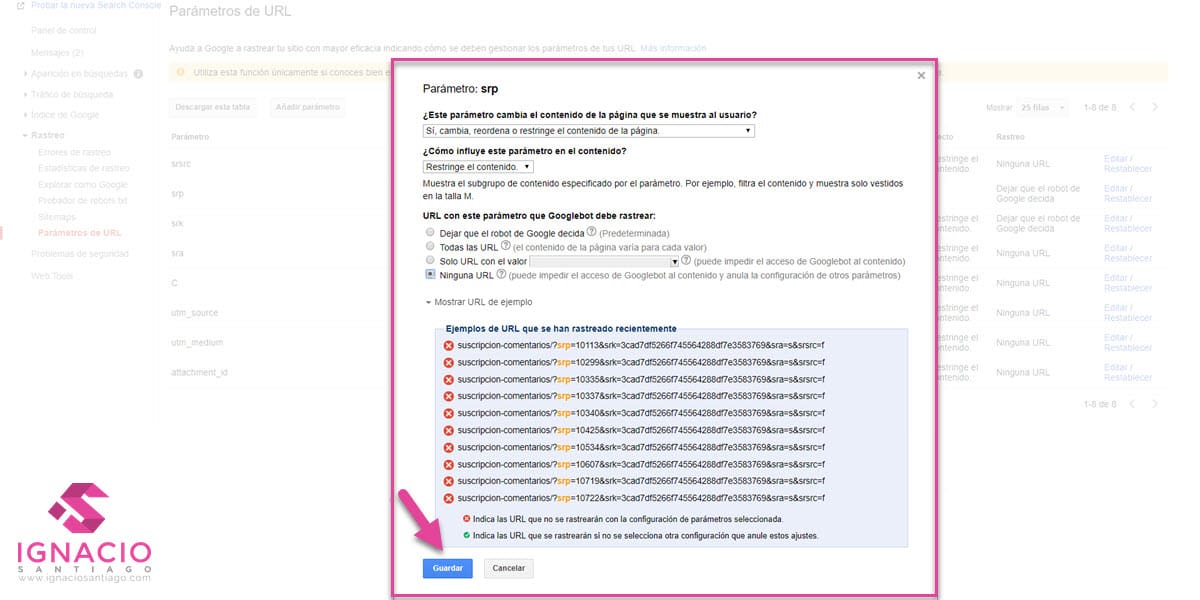Open Explorar como Google in sidebar
This screenshot has width=1200, height=600.
(83, 185)
